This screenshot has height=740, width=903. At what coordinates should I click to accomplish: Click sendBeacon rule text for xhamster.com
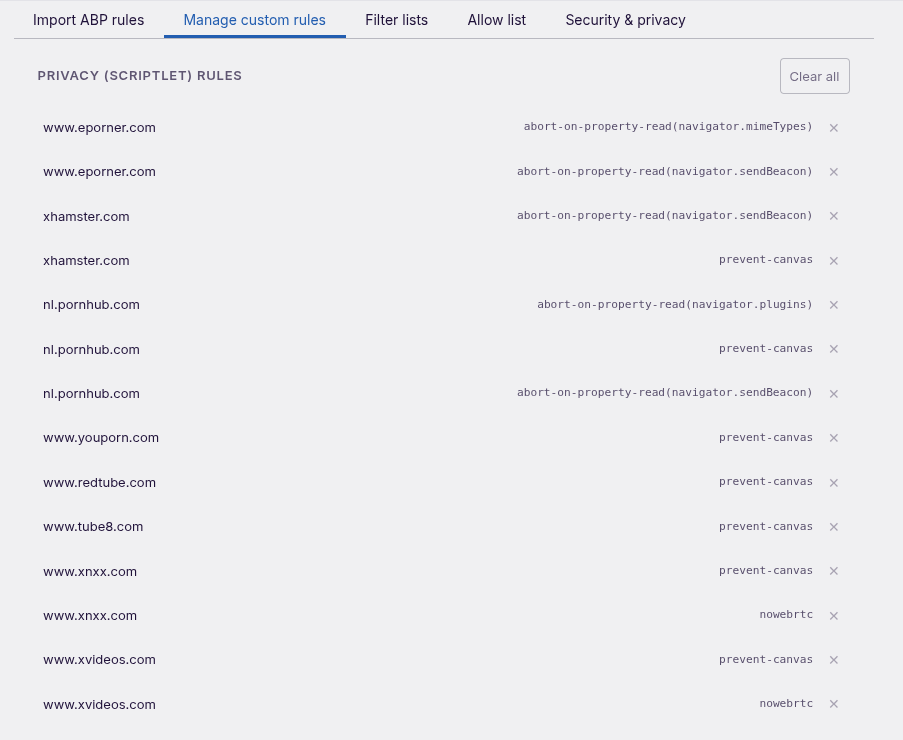[x=665, y=215]
